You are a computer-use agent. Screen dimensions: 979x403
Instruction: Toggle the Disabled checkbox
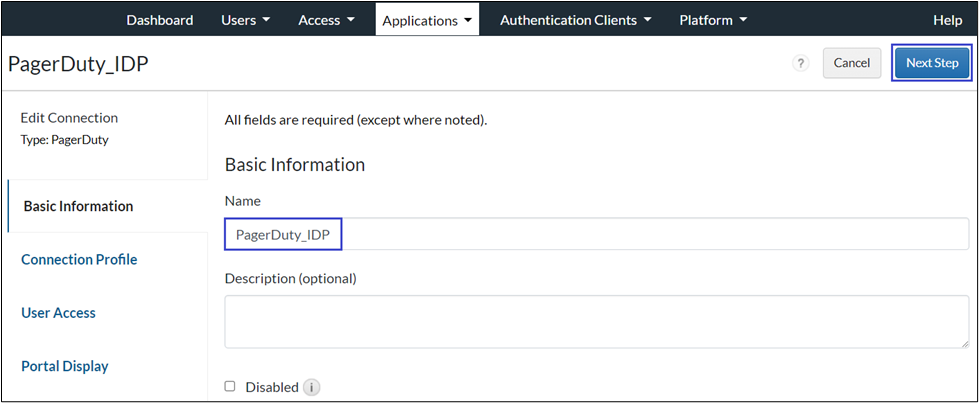click(x=230, y=386)
